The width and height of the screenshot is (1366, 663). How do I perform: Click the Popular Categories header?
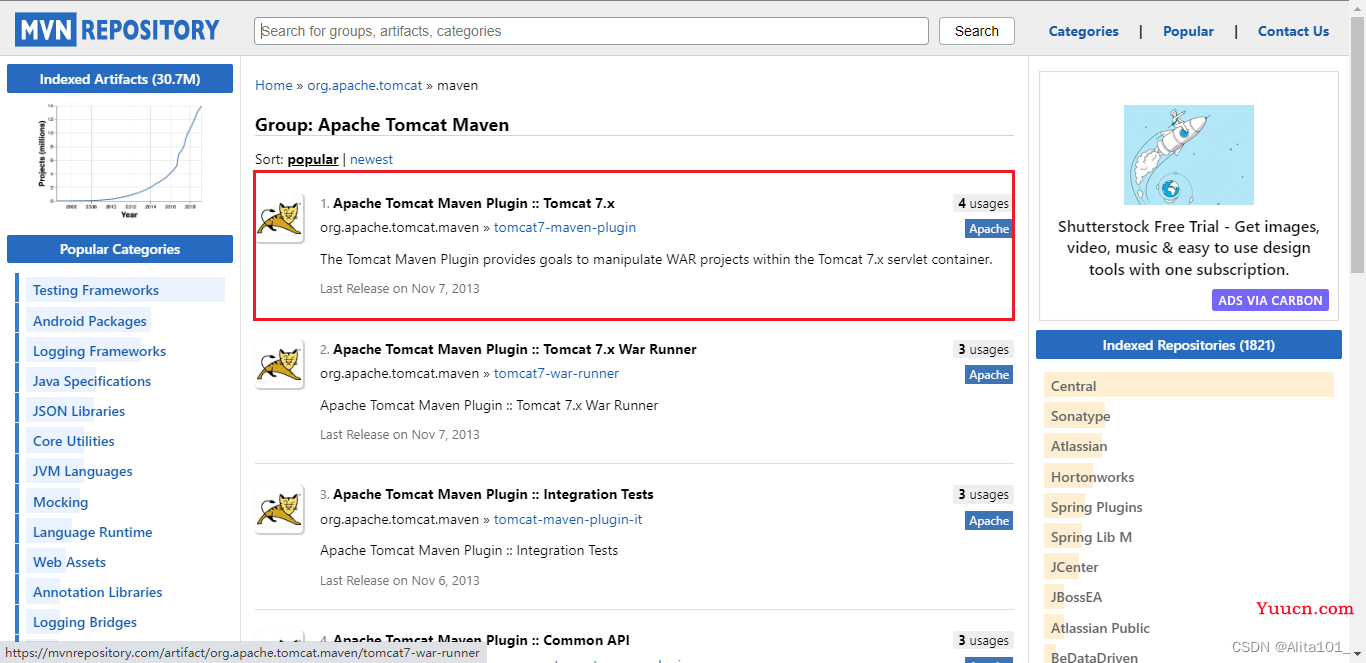tap(120, 249)
